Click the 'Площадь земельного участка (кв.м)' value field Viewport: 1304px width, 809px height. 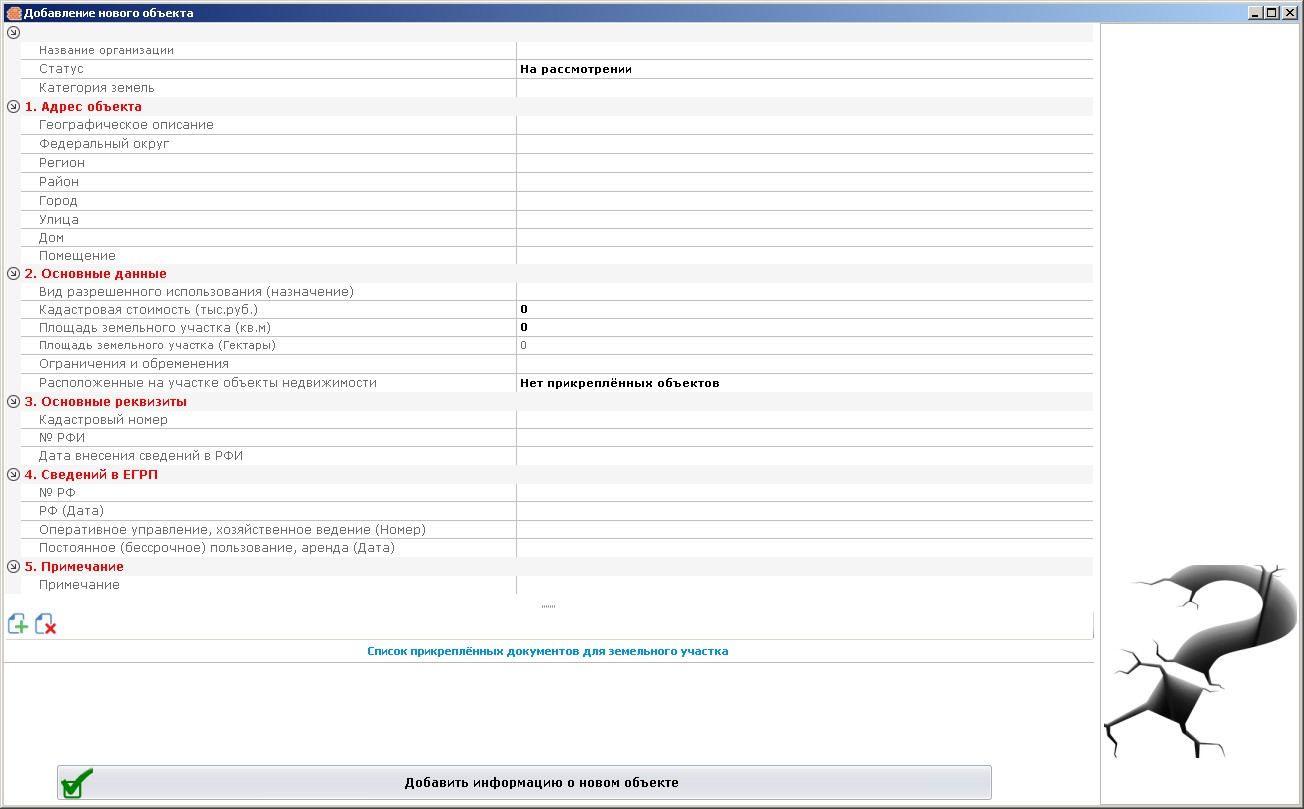805,328
